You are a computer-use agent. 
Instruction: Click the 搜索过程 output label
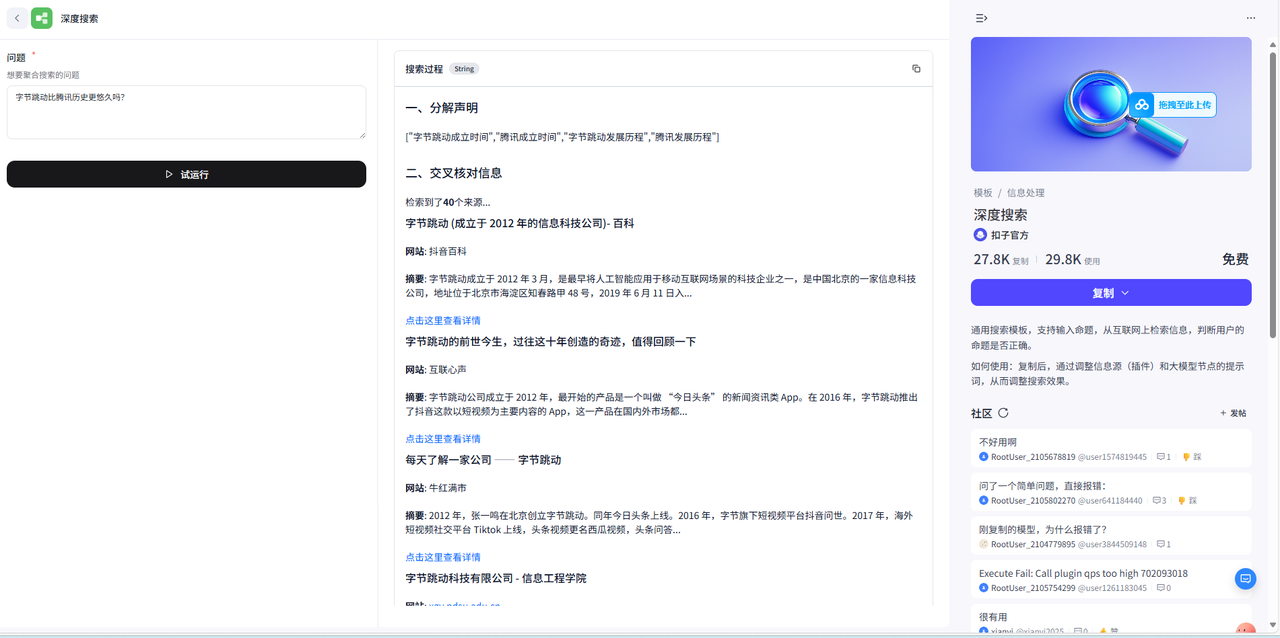tap(424, 69)
